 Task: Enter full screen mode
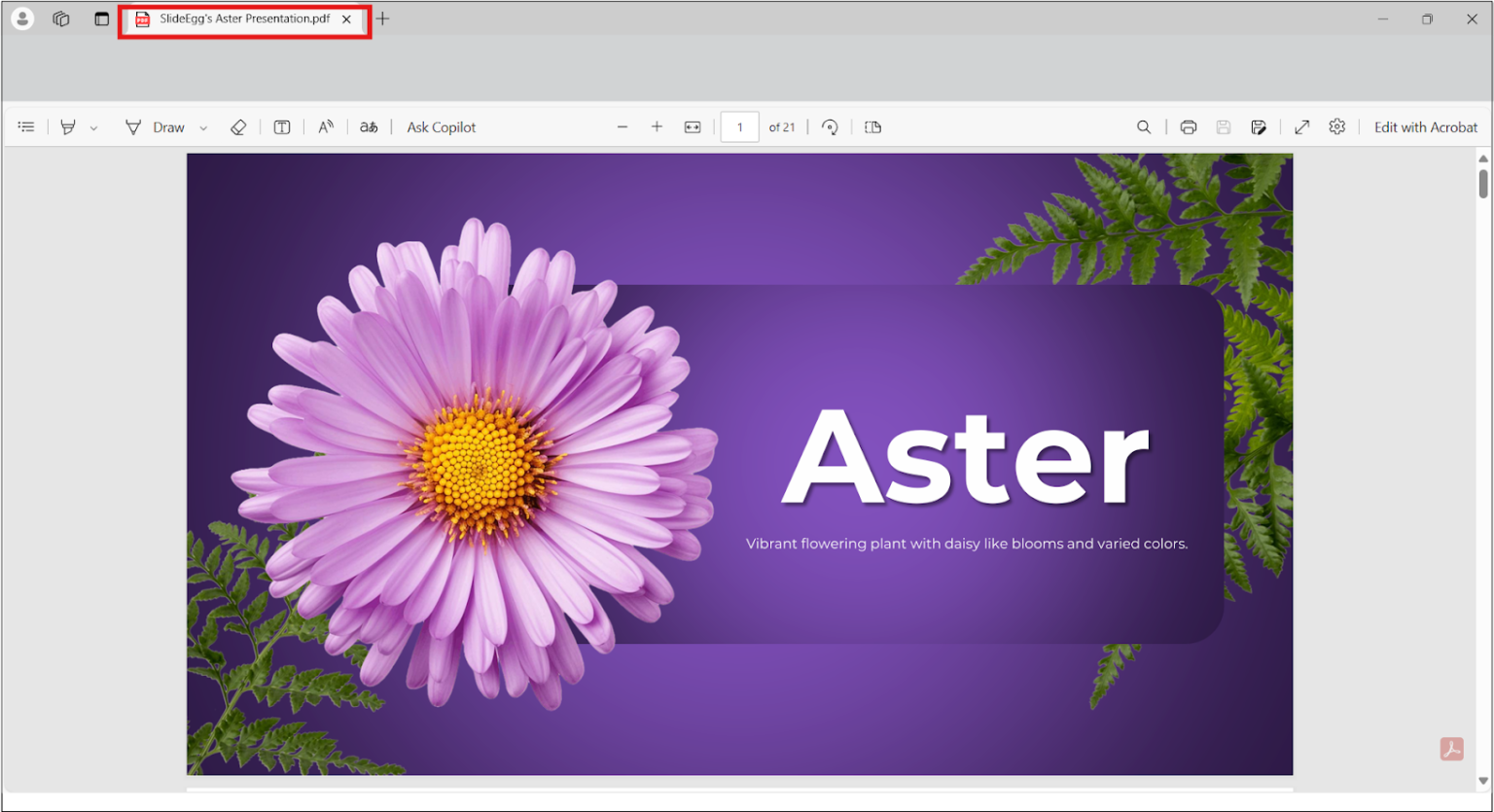(x=1301, y=127)
